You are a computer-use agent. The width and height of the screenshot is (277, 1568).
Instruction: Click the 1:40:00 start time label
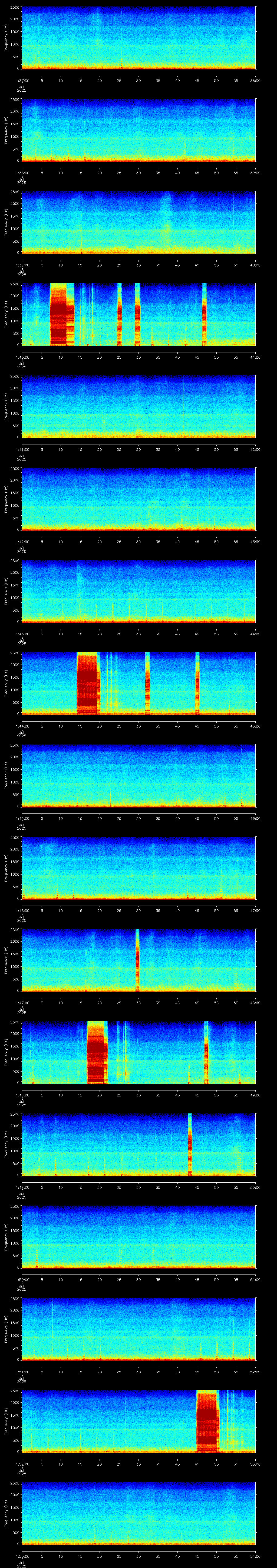click(x=22, y=357)
